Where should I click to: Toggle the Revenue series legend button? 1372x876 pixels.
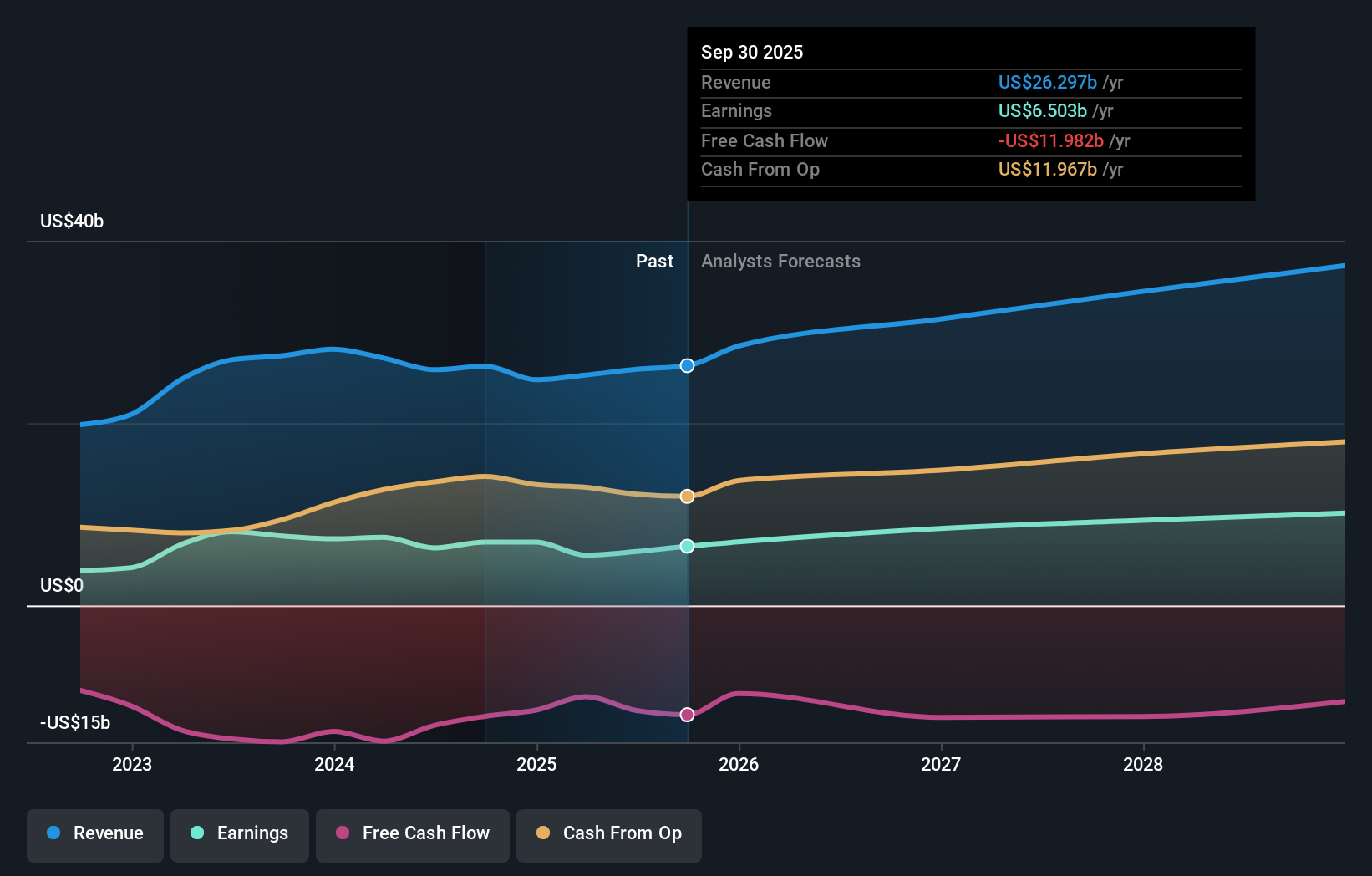[95, 835]
